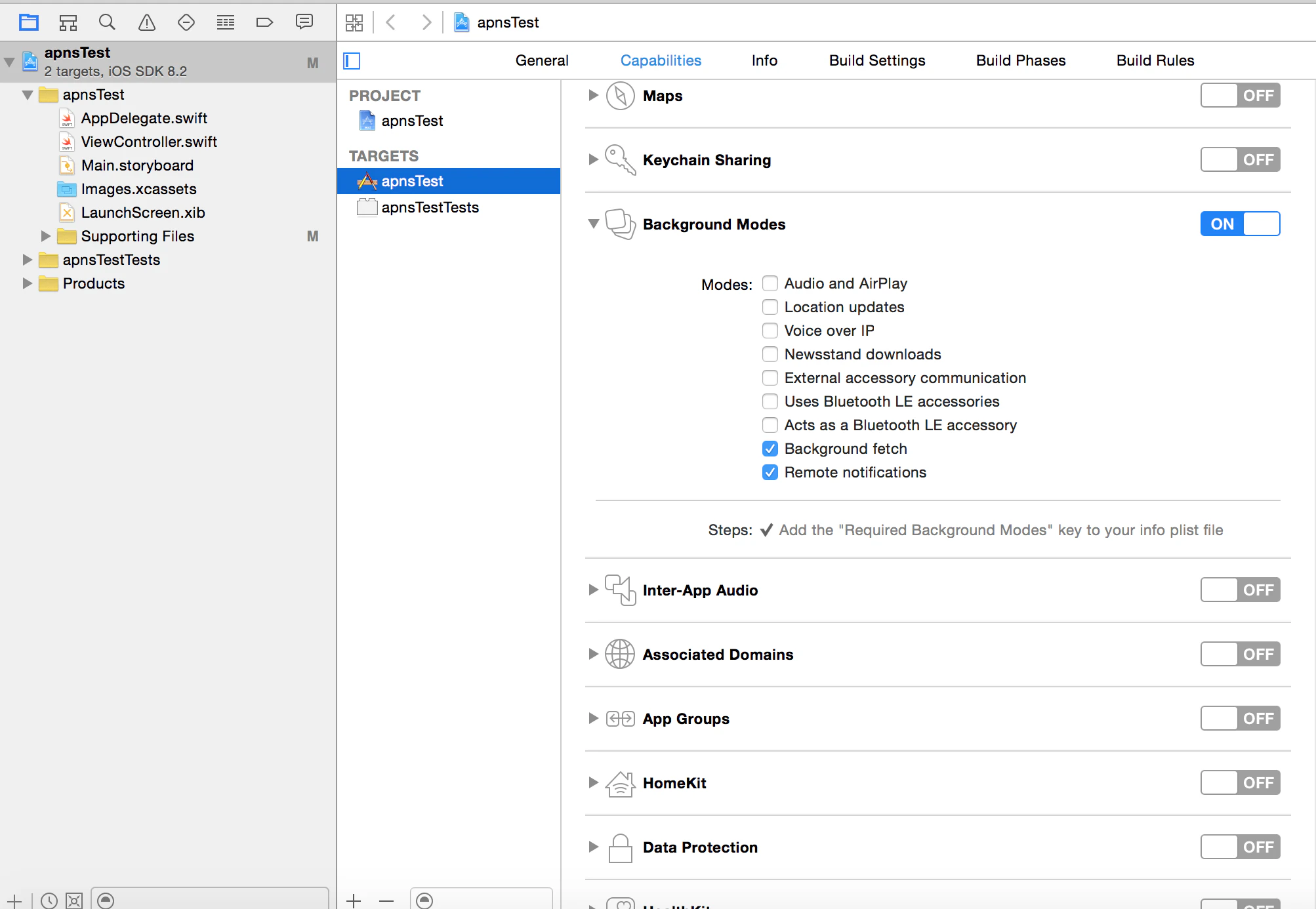The image size is (1316, 909).
Task: Expand the Products group
Action: click(28, 283)
